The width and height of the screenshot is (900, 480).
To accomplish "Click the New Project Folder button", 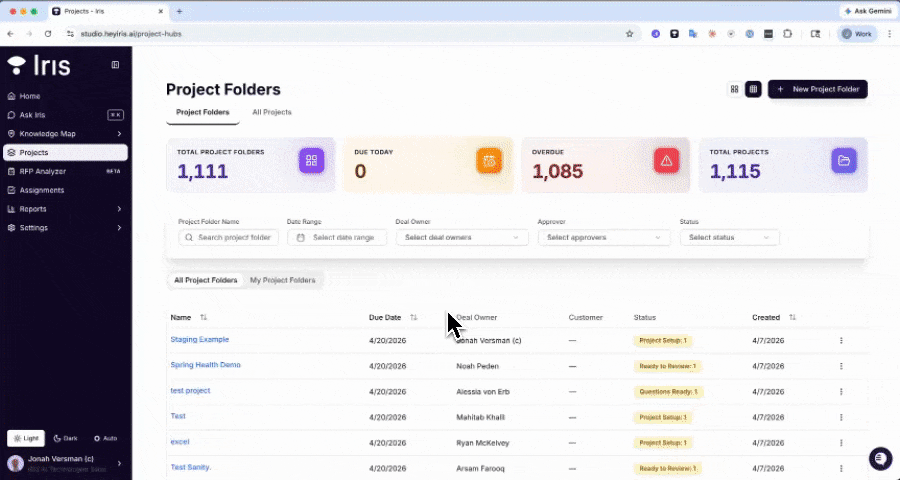I will coord(817,89).
